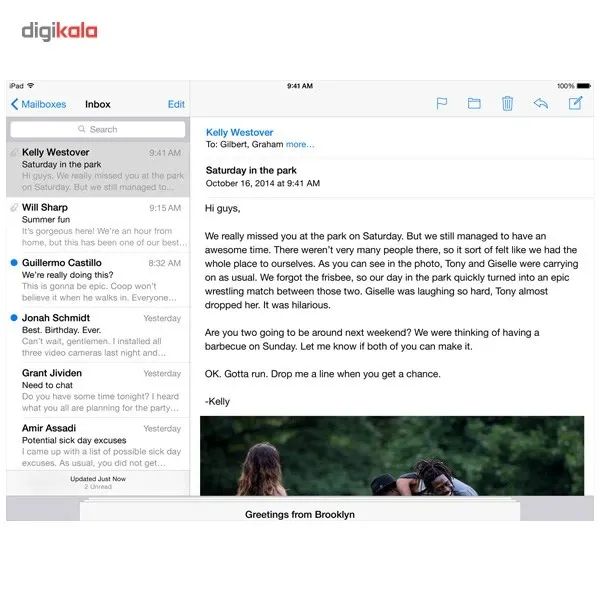Open the Will Sharp Summer fun email
The width and height of the screenshot is (600, 600).
coord(98,225)
